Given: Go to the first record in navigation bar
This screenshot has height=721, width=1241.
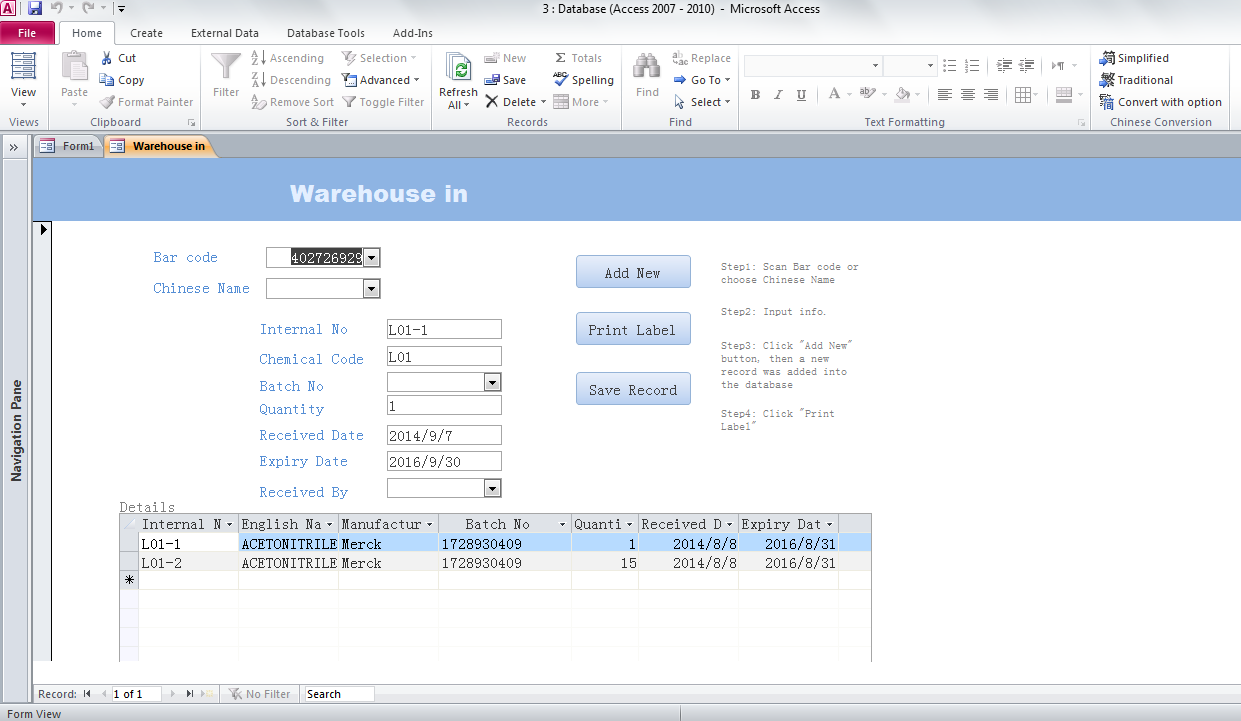Looking at the screenshot, I should [87, 694].
